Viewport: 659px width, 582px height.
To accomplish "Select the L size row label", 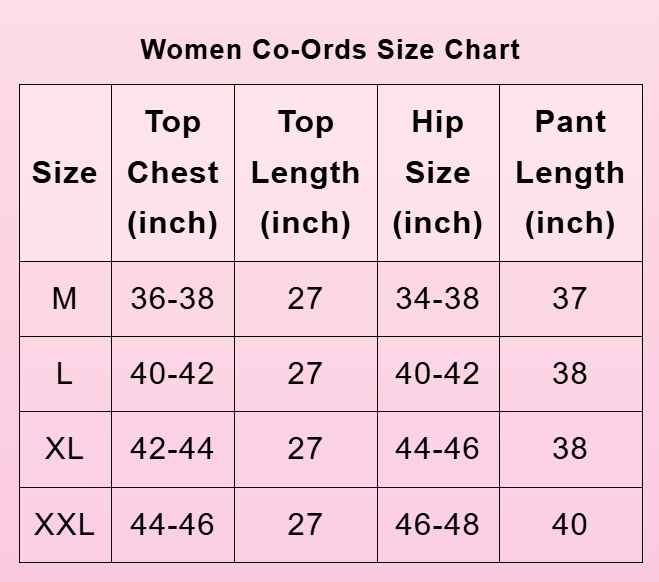I will (64, 373).
